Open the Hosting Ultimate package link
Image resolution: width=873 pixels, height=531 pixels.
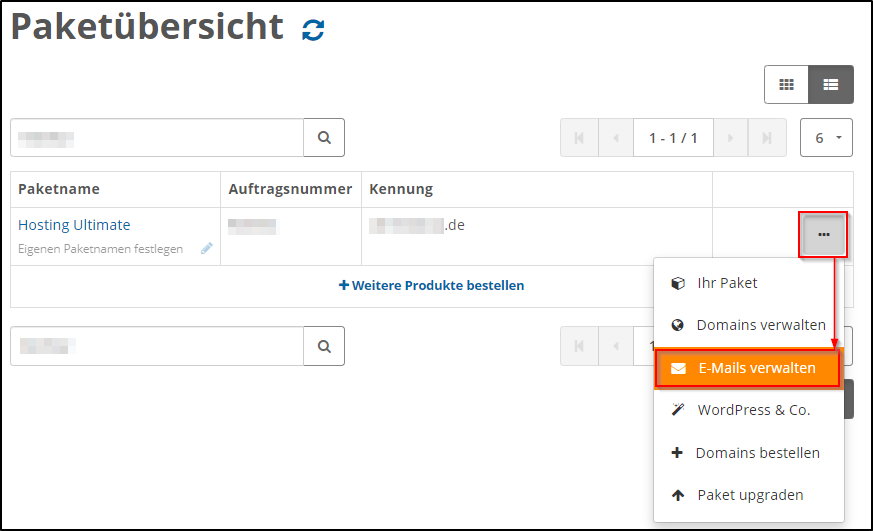74,225
